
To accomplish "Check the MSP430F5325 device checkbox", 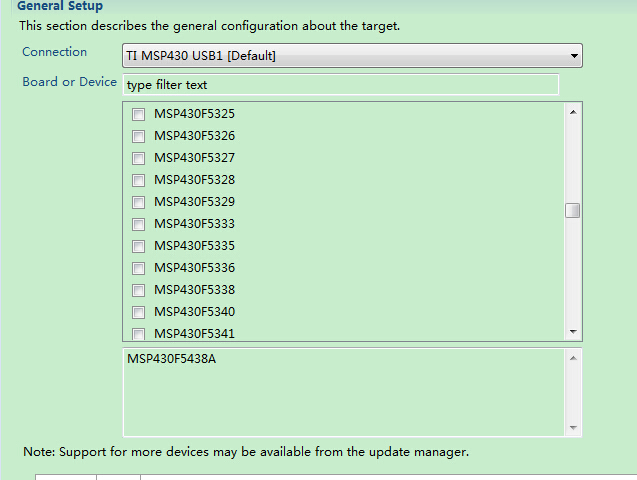I will pyautogui.click(x=138, y=114).
